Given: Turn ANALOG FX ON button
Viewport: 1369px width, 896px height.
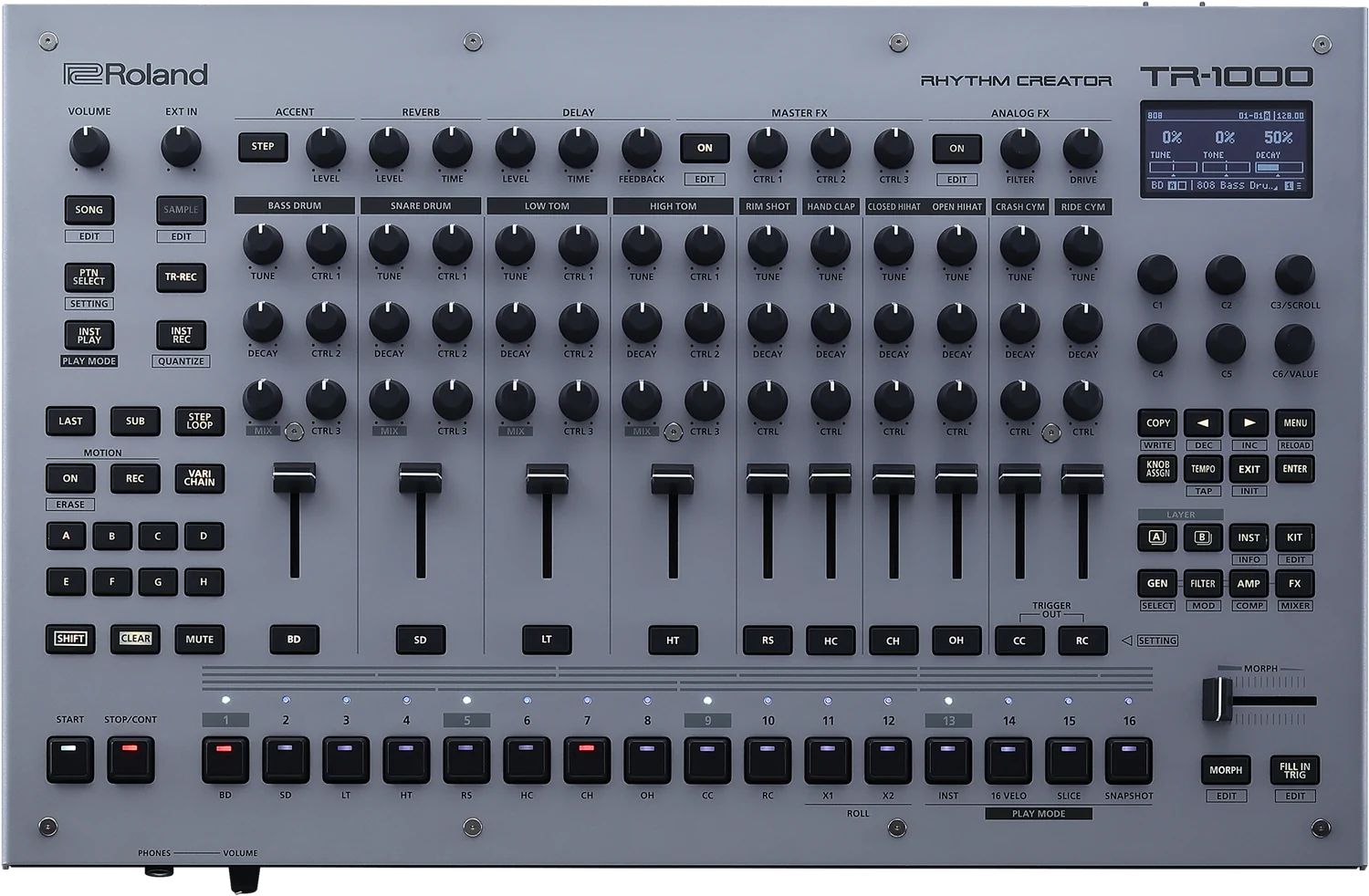Looking at the screenshot, I should 956,148.
